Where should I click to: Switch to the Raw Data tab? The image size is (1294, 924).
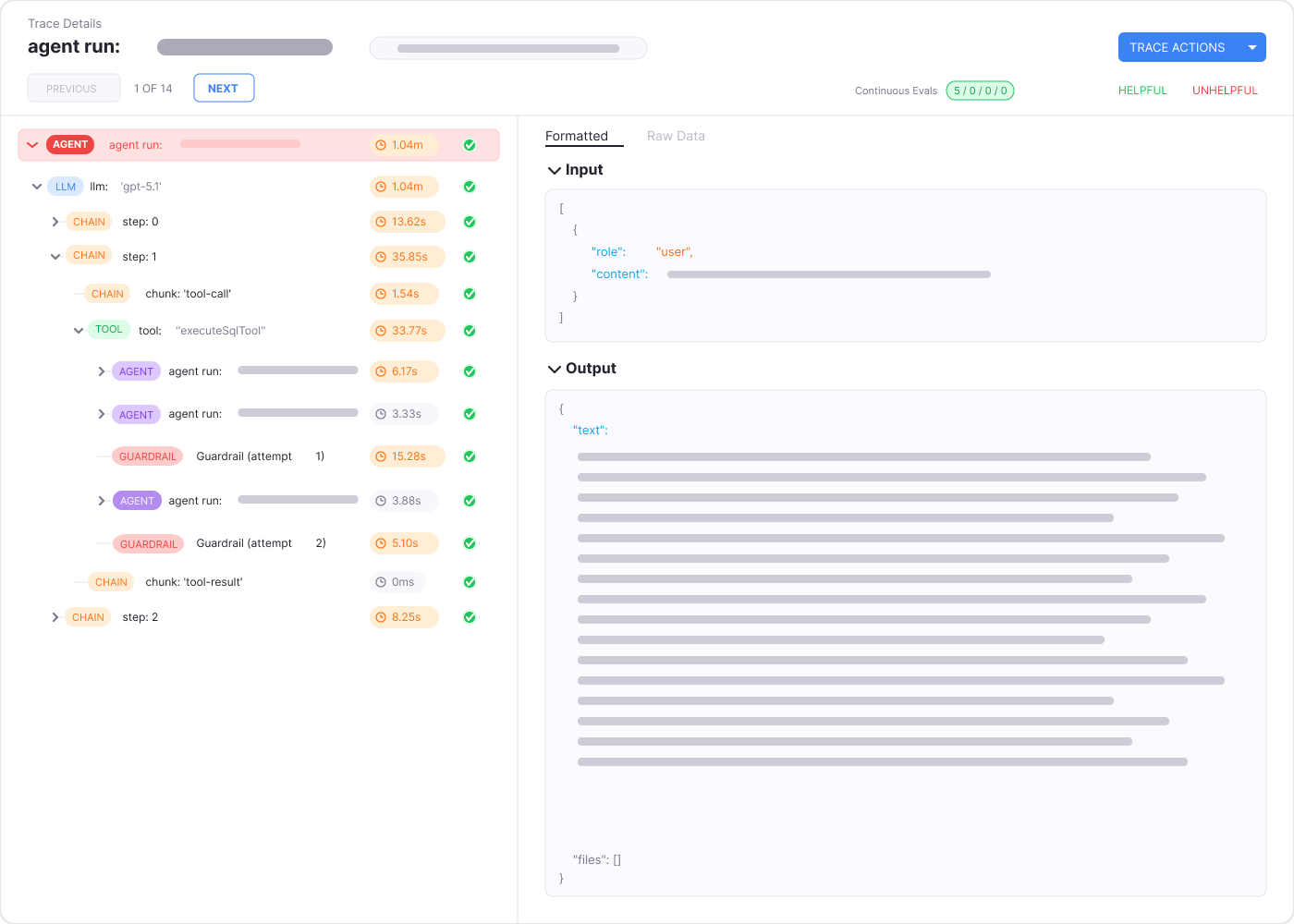676,136
